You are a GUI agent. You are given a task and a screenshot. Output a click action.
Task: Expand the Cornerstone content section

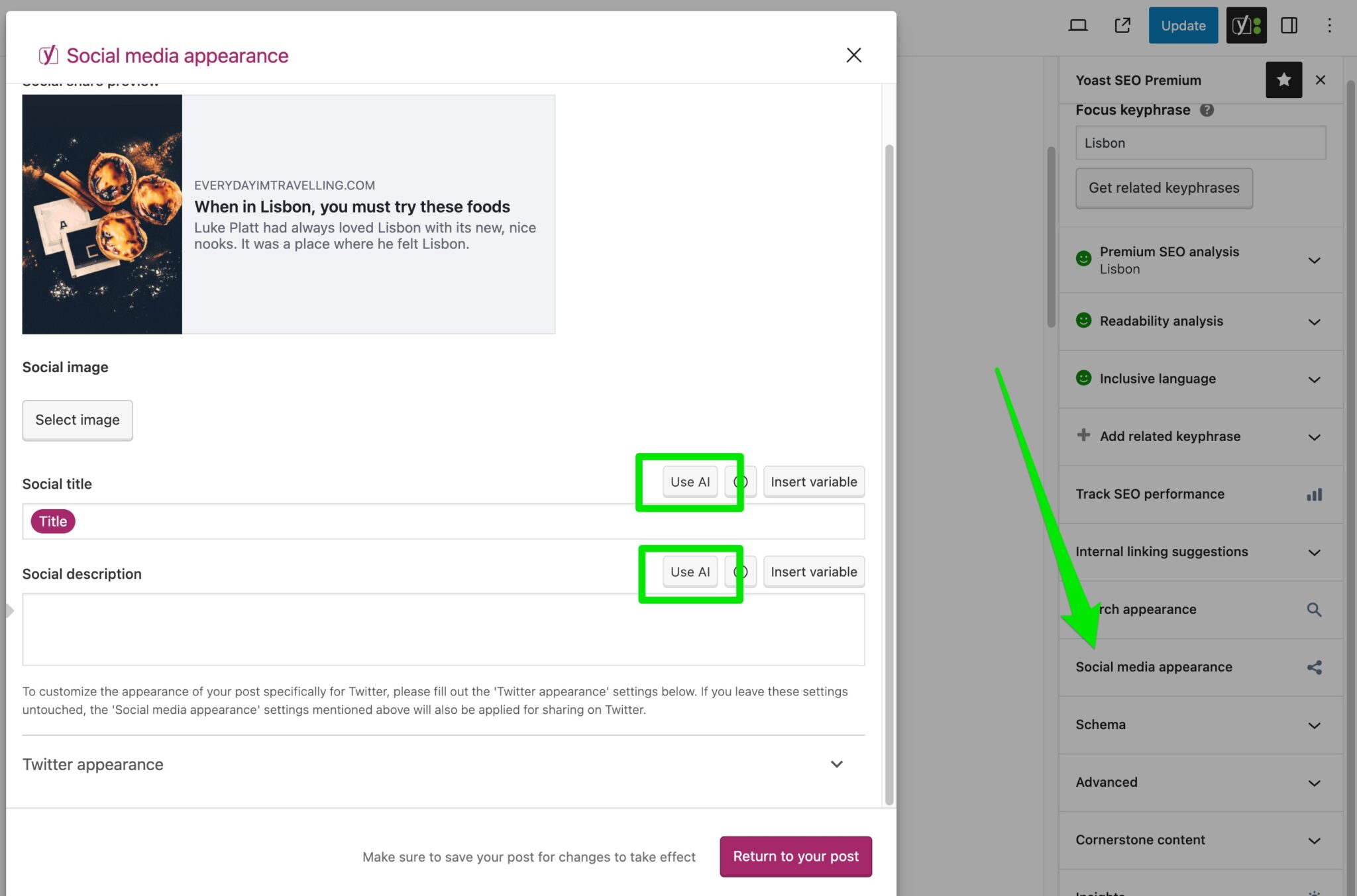(x=1314, y=840)
